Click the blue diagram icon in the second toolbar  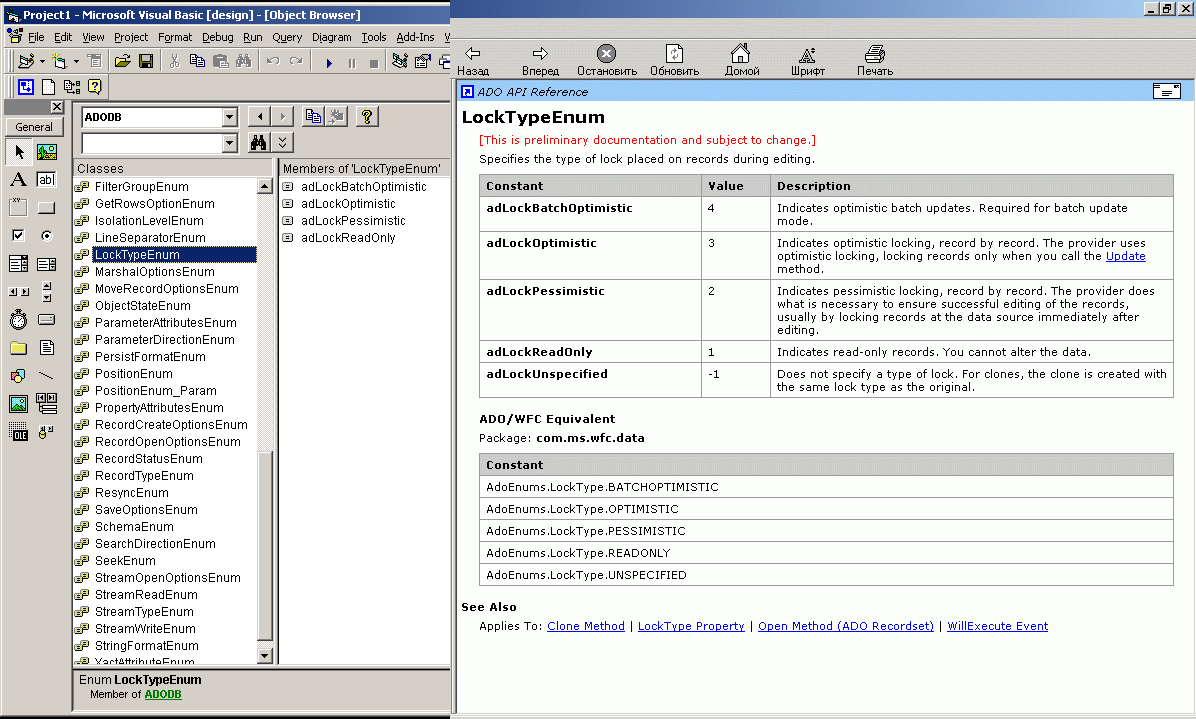26,86
